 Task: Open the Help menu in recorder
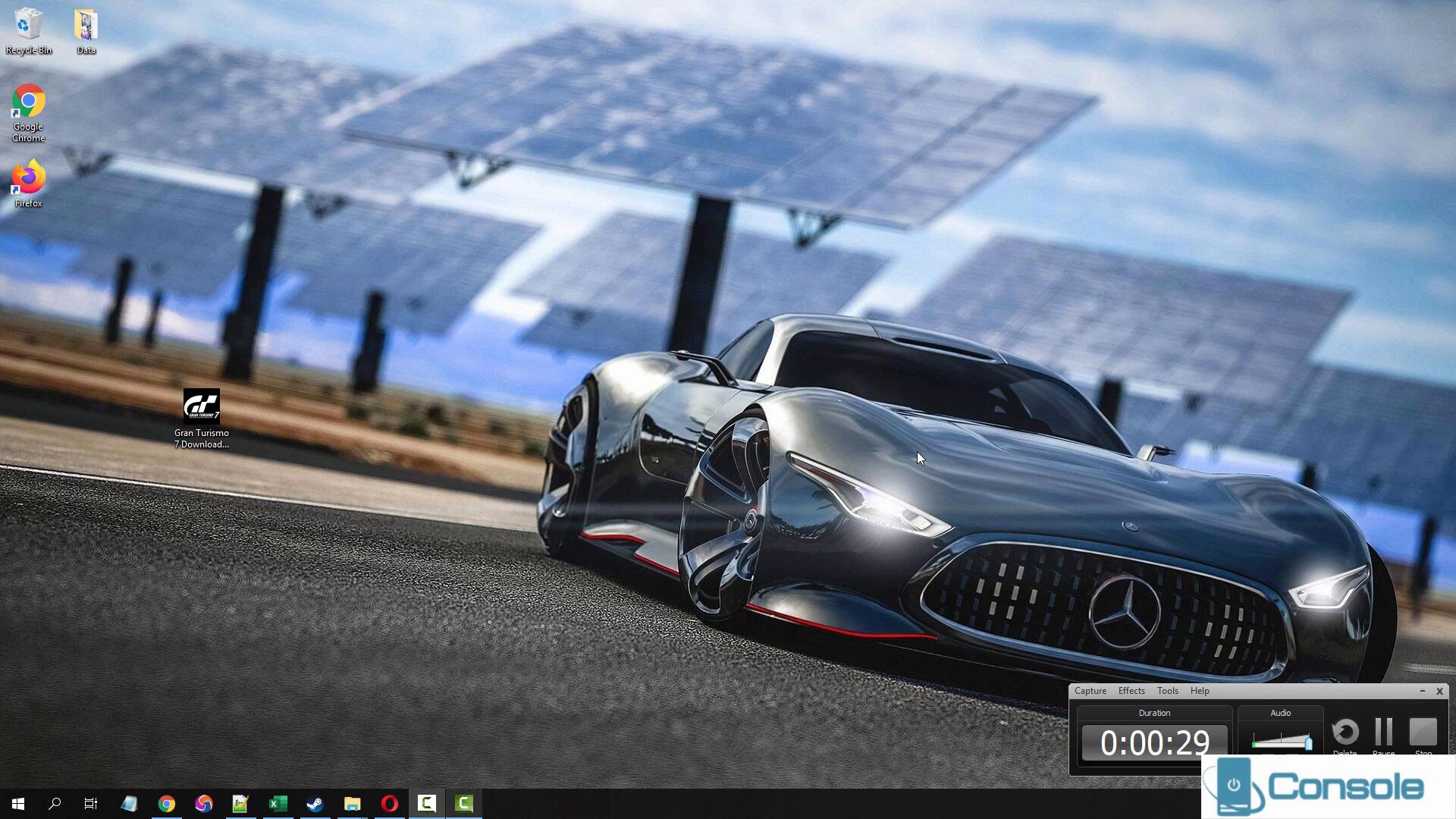[x=1199, y=691]
